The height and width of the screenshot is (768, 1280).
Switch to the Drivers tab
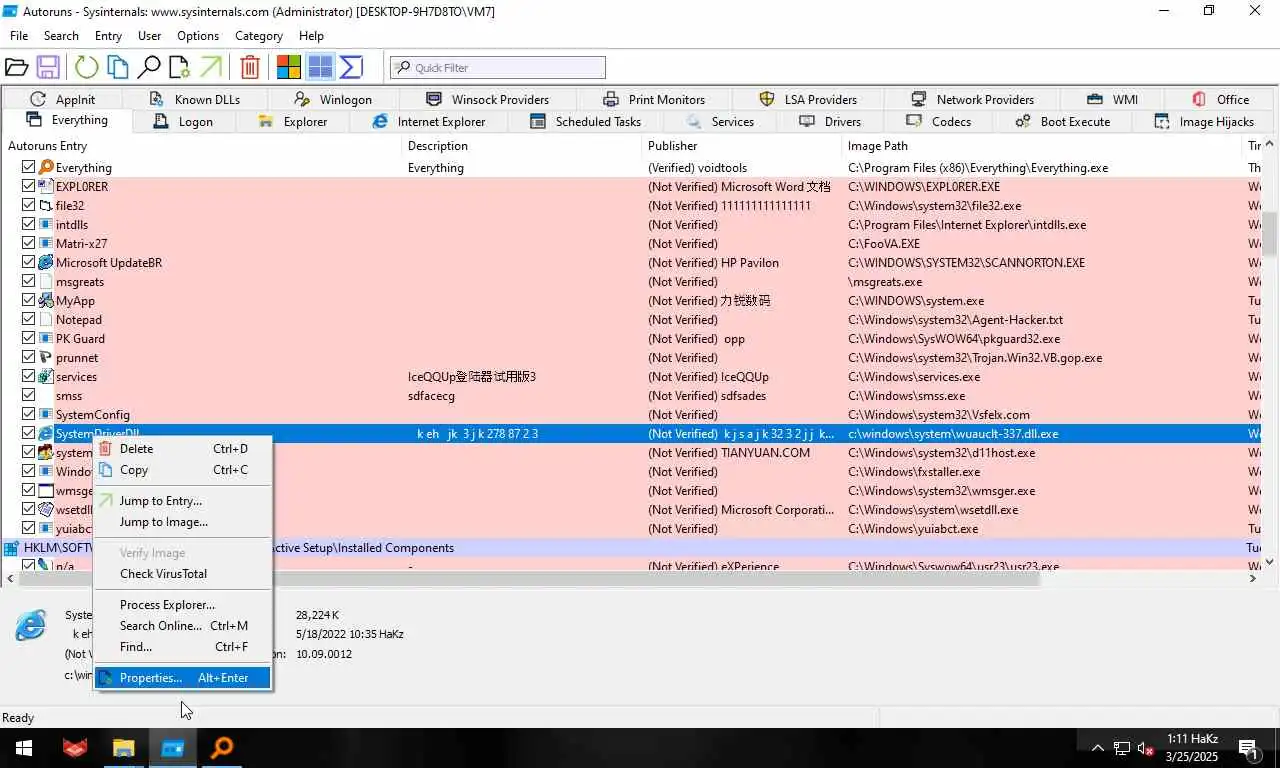830,121
